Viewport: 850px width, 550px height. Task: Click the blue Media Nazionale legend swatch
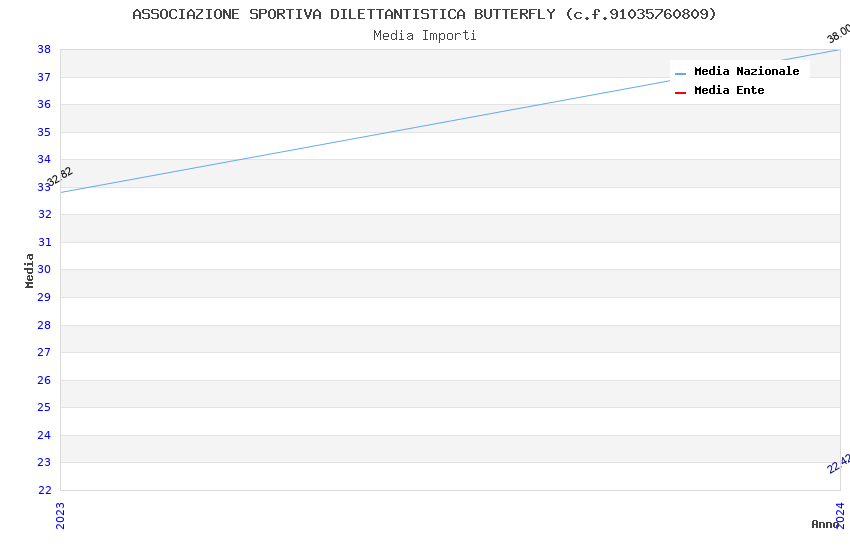click(680, 73)
